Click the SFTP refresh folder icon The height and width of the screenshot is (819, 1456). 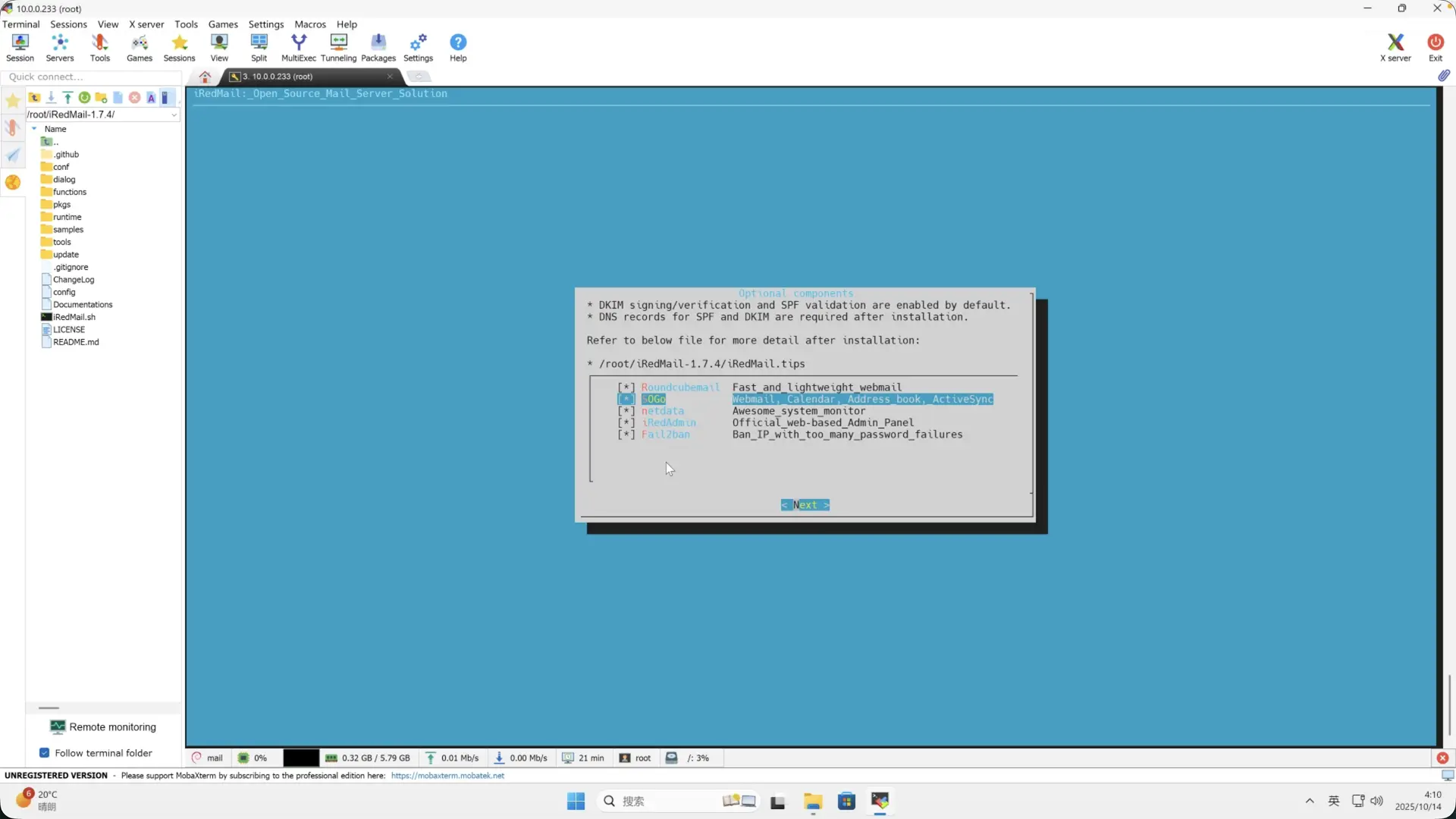pyautogui.click(x=84, y=98)
